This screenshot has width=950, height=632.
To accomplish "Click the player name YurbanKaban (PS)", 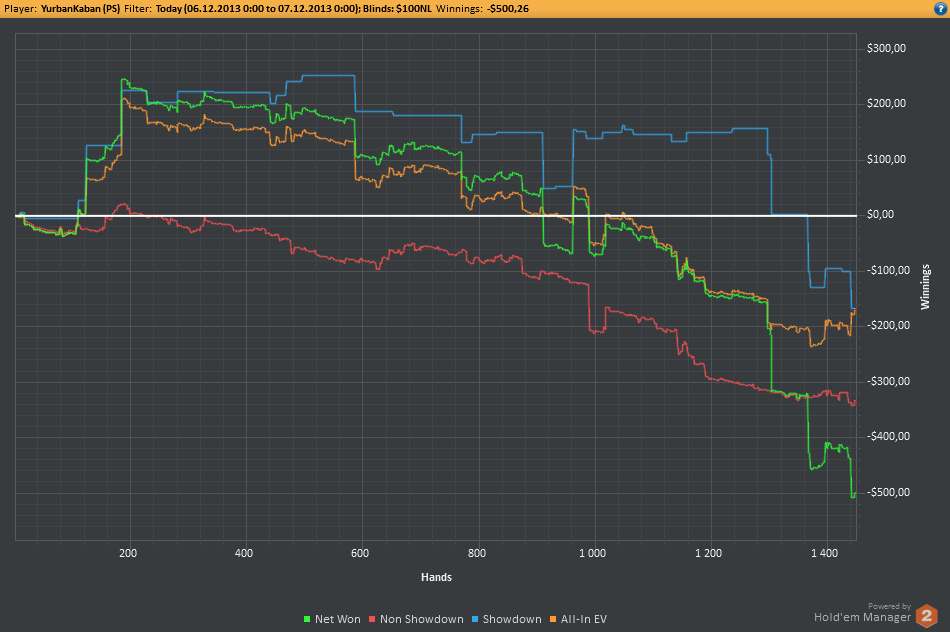I will click(81, 8).
